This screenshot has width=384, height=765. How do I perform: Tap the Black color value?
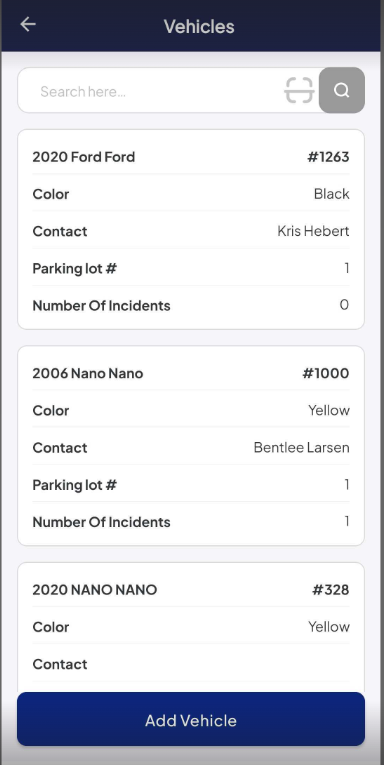pos(332,194)
